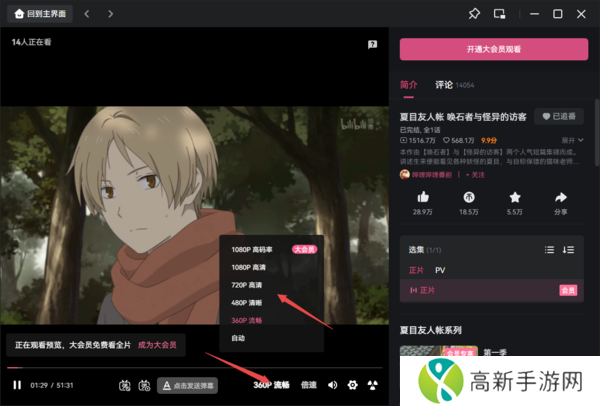Click the danmaku input field
Screen dimensions: 600x406
(188, 385)
